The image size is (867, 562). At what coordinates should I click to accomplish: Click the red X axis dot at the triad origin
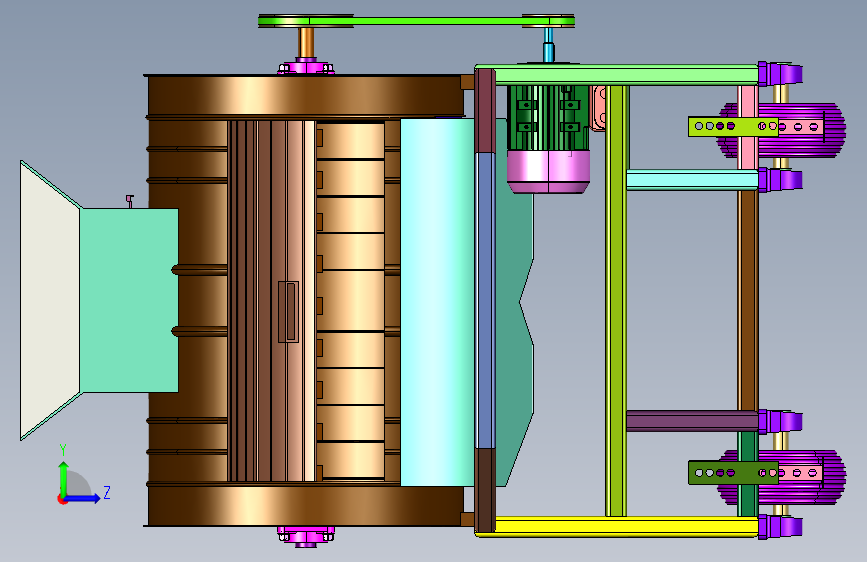[61, 499]
